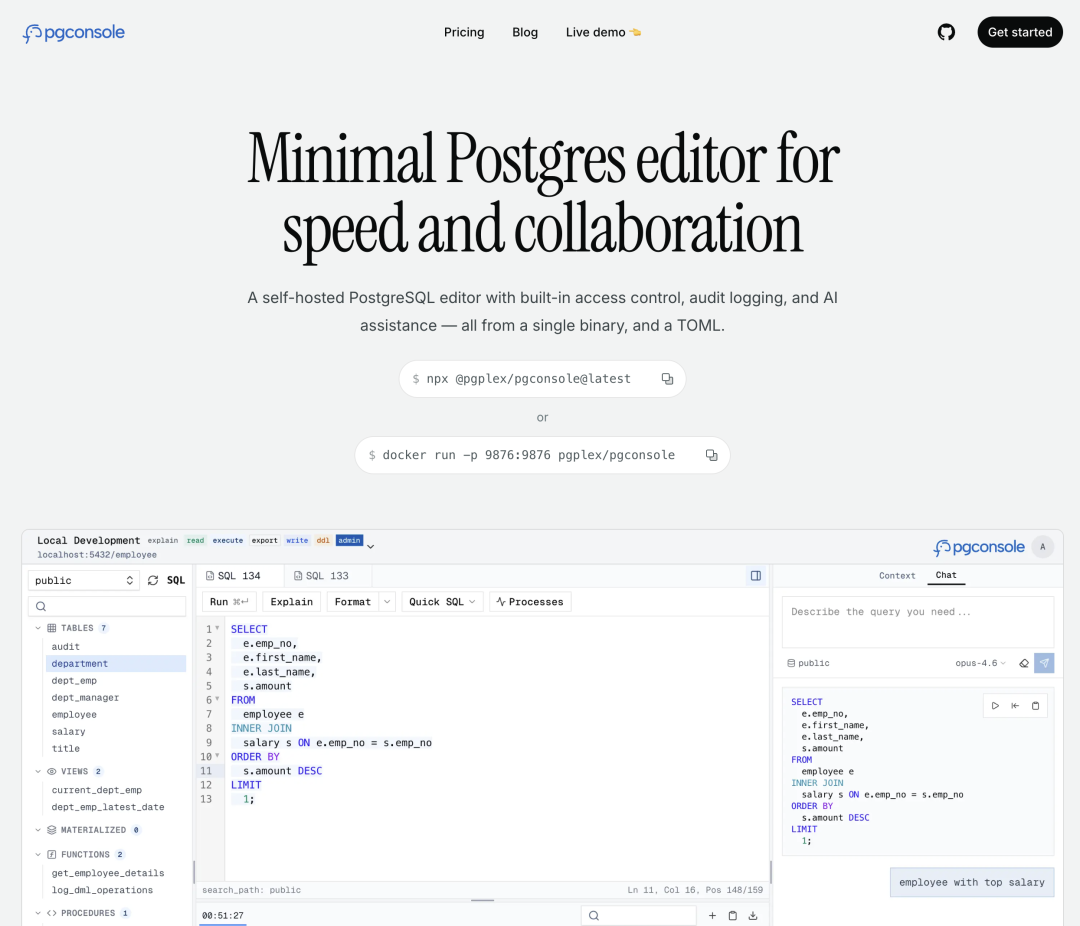Screen dimensions: 1080x926
Task: Copy results with clipboard icon in results bar
Action: pyautogui.click(x=733, y=916)
